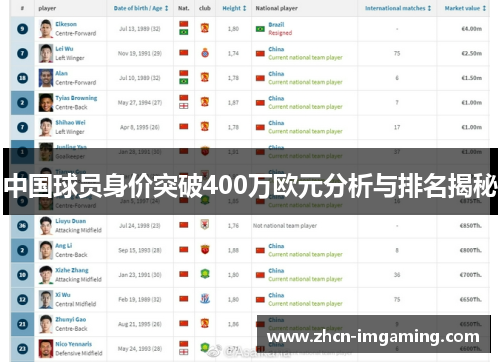The image size is (500, 362).
Task: Sort by Date of birth / Age column
Action: [141, 8]
